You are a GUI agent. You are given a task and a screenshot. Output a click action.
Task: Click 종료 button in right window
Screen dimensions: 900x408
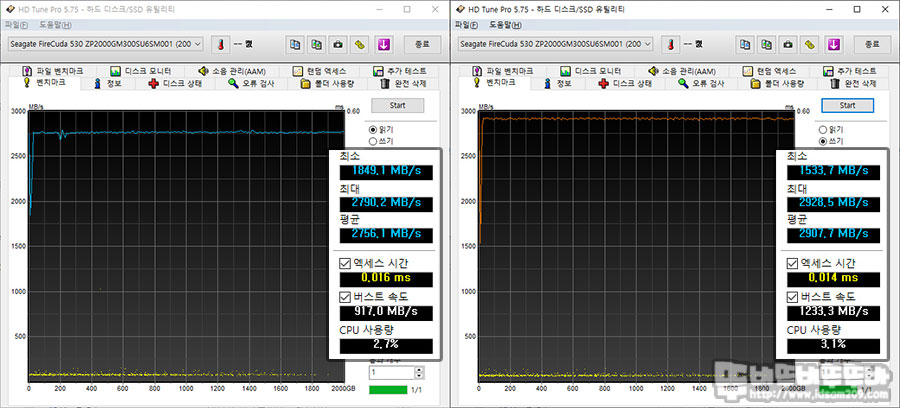(872, 44)
